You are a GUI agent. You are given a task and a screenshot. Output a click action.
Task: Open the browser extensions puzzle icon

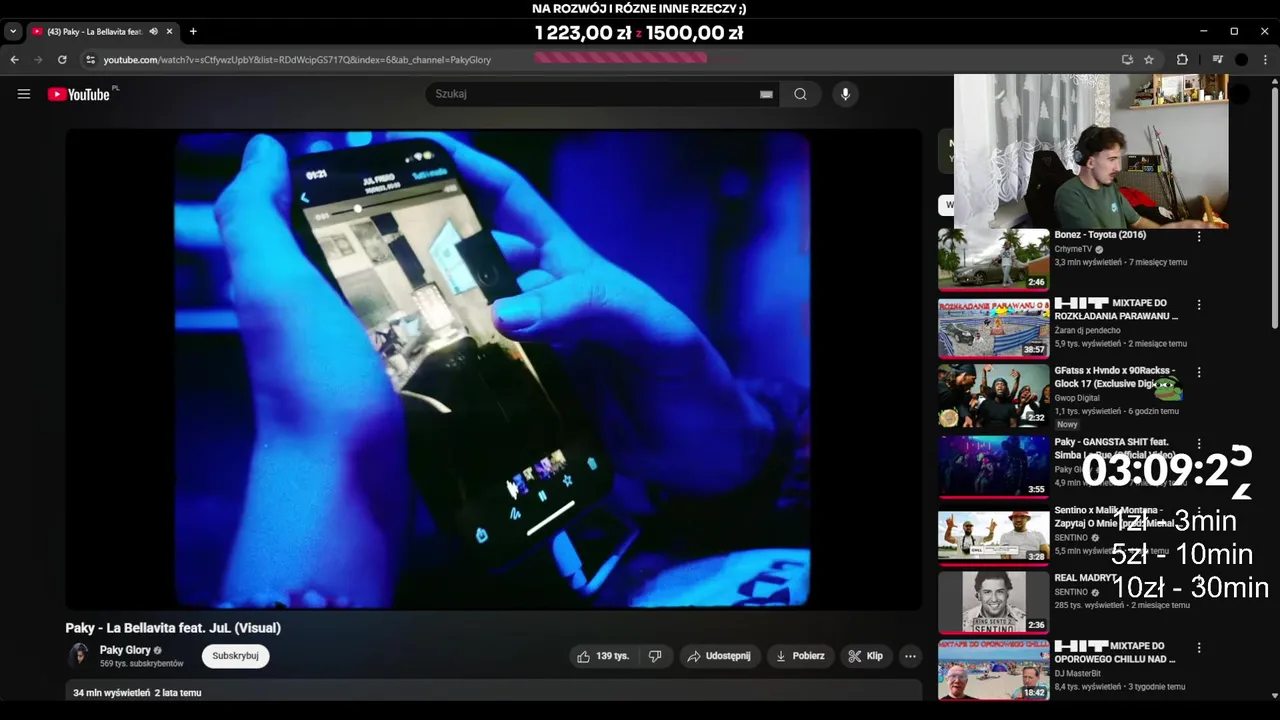1182,60
